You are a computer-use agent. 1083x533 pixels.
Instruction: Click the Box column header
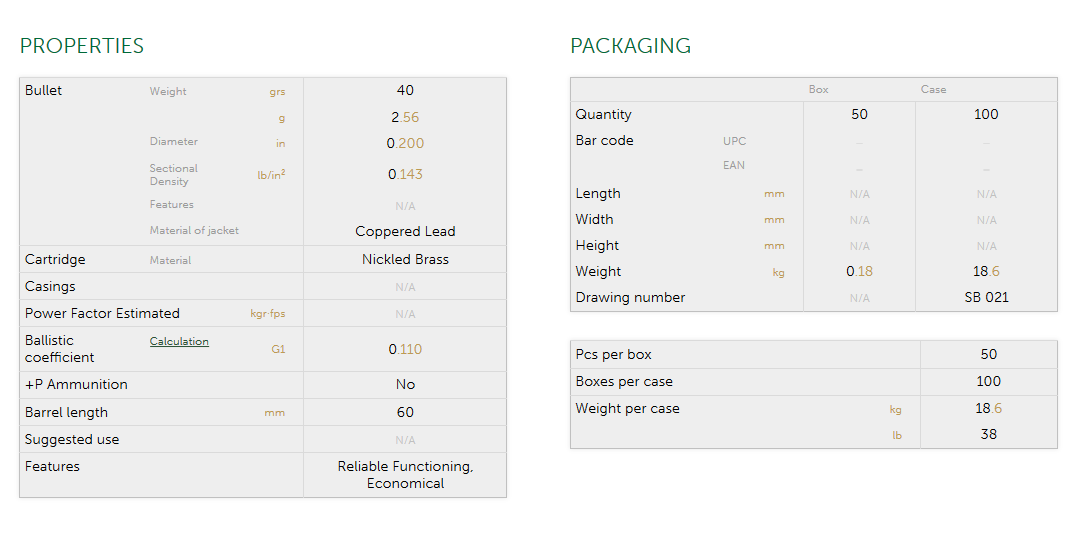(x=818, y=90)
